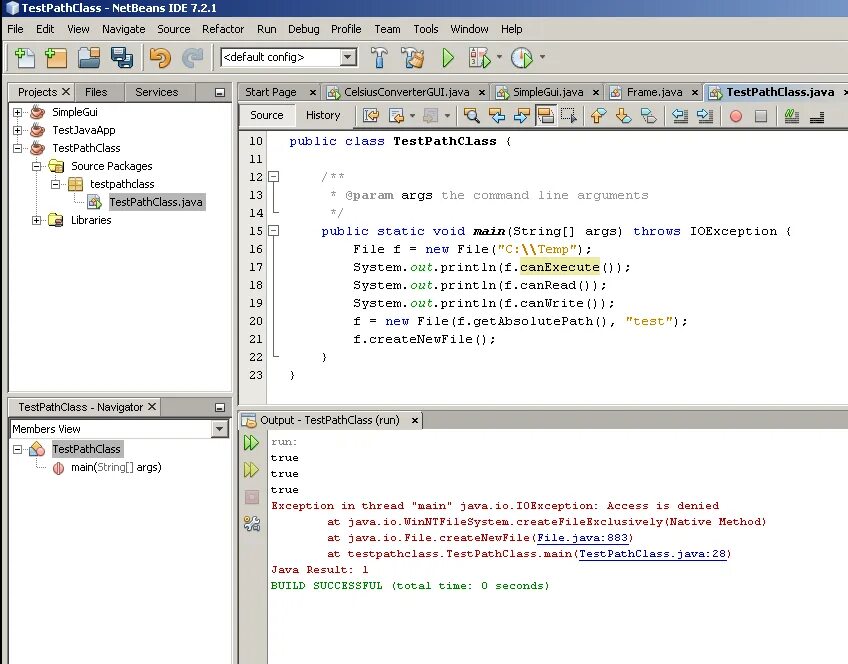Open the Refactor menu
The width and height of the screenshot is (848, 664).
[223, 29]
